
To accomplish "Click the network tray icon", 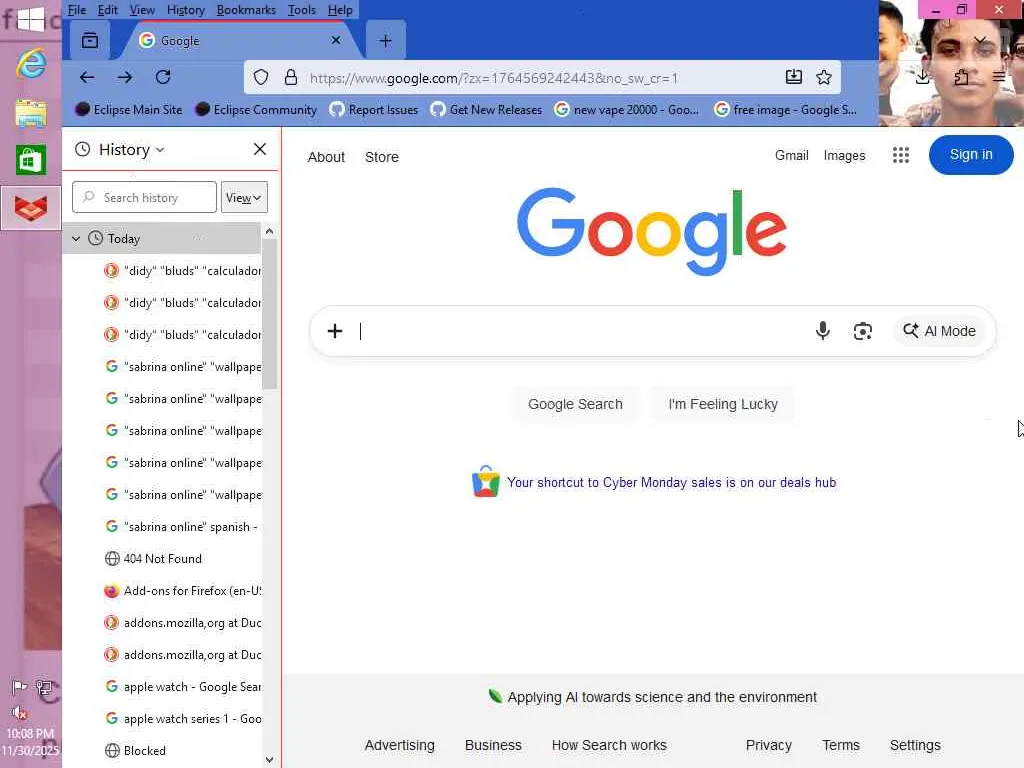I will click(x=44, y=687).
